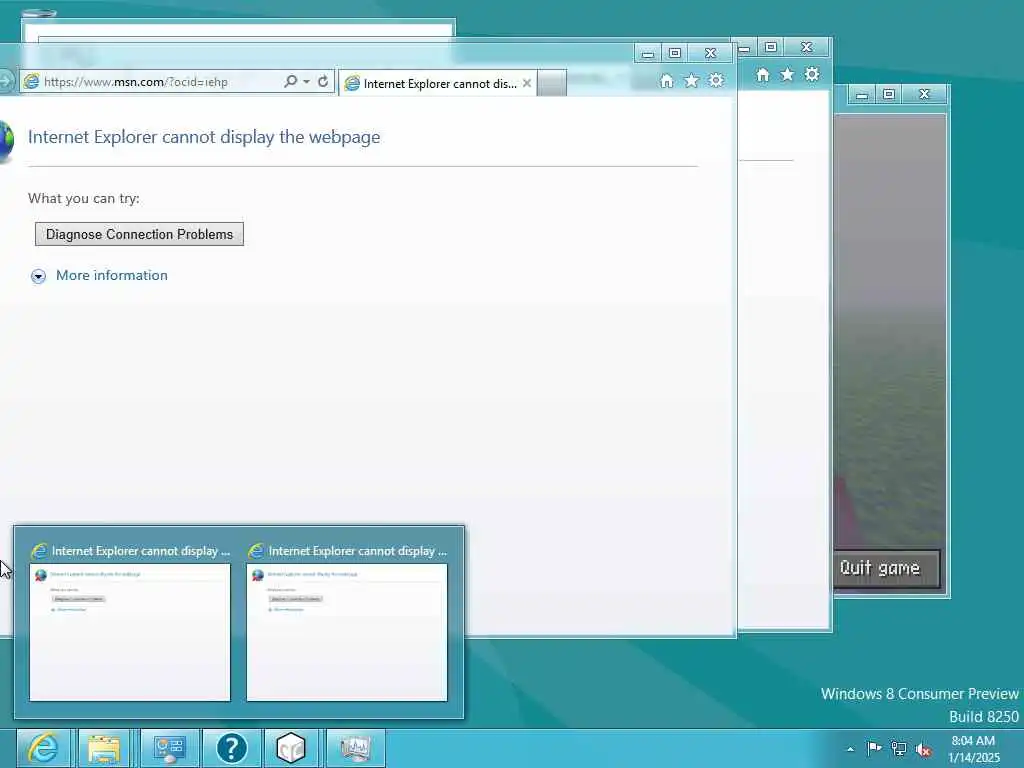Open File Explorer from the taskbar
1024x768 pixels.
[104, 748]
